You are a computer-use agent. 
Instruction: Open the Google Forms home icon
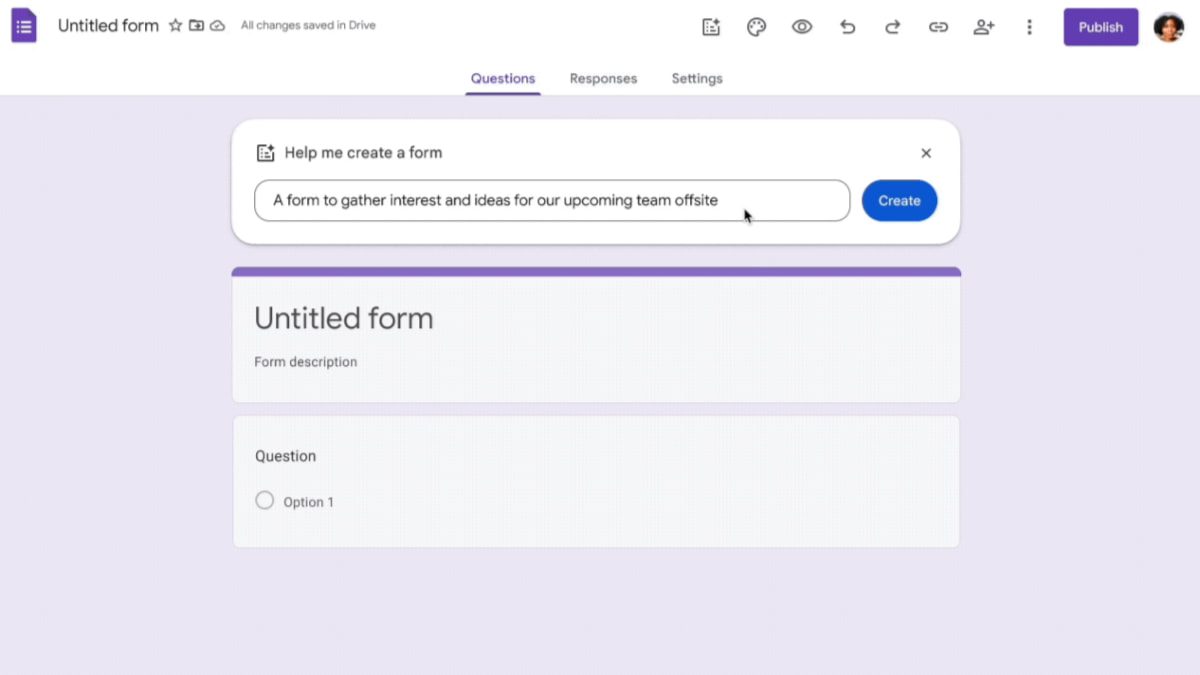24,26
